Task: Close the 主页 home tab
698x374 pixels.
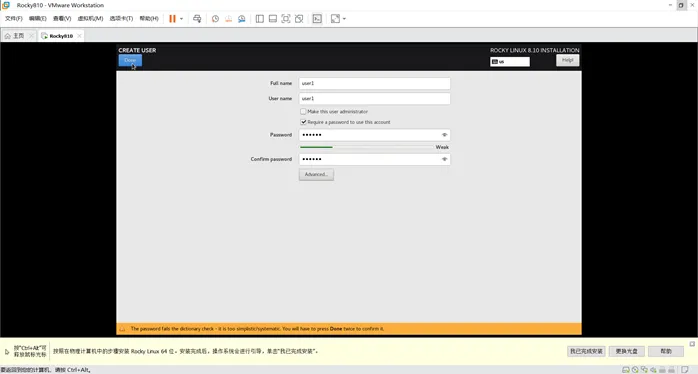Action: click(31, 36)
